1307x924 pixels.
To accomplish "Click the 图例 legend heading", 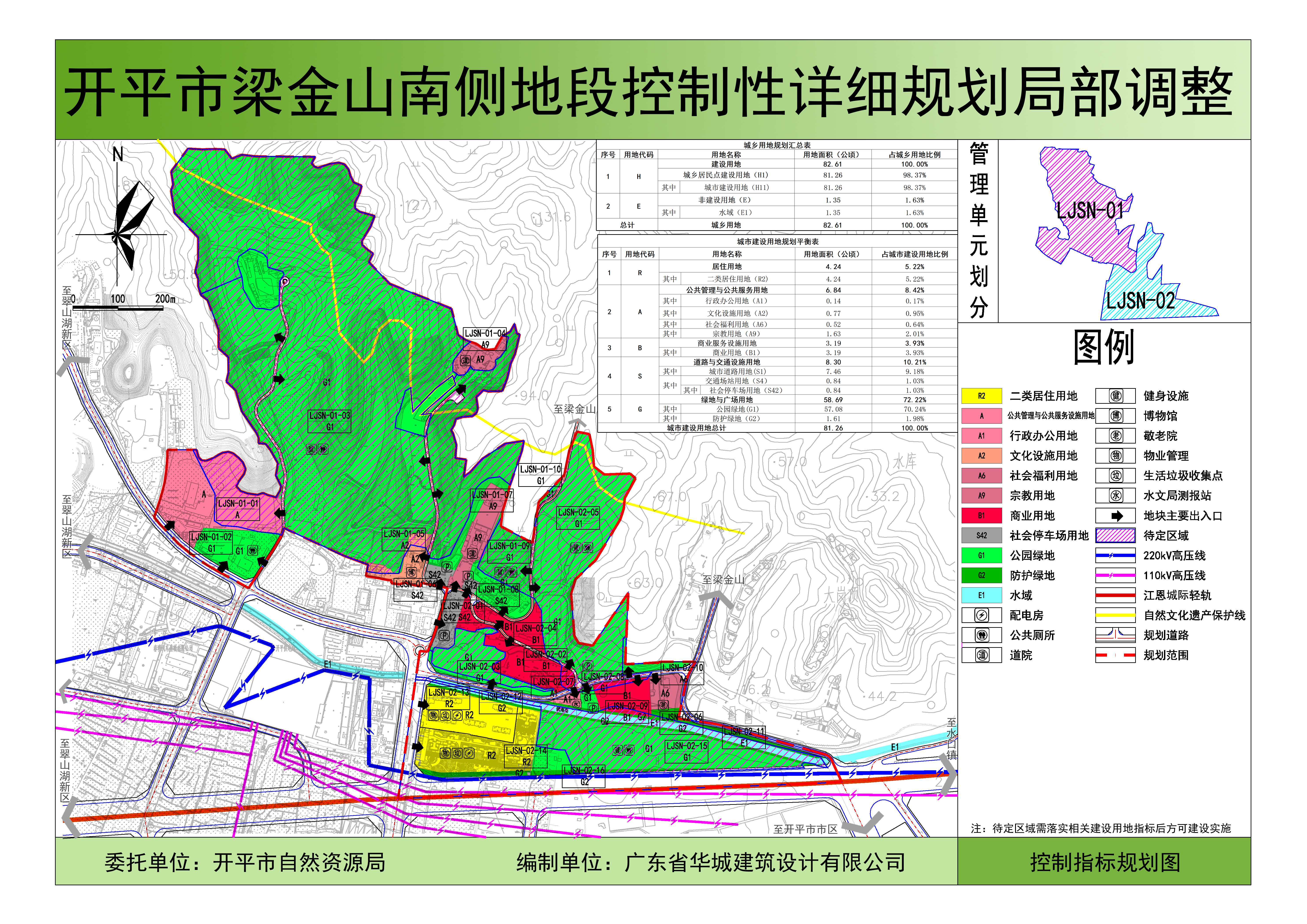I will (x=1104, y=347).
